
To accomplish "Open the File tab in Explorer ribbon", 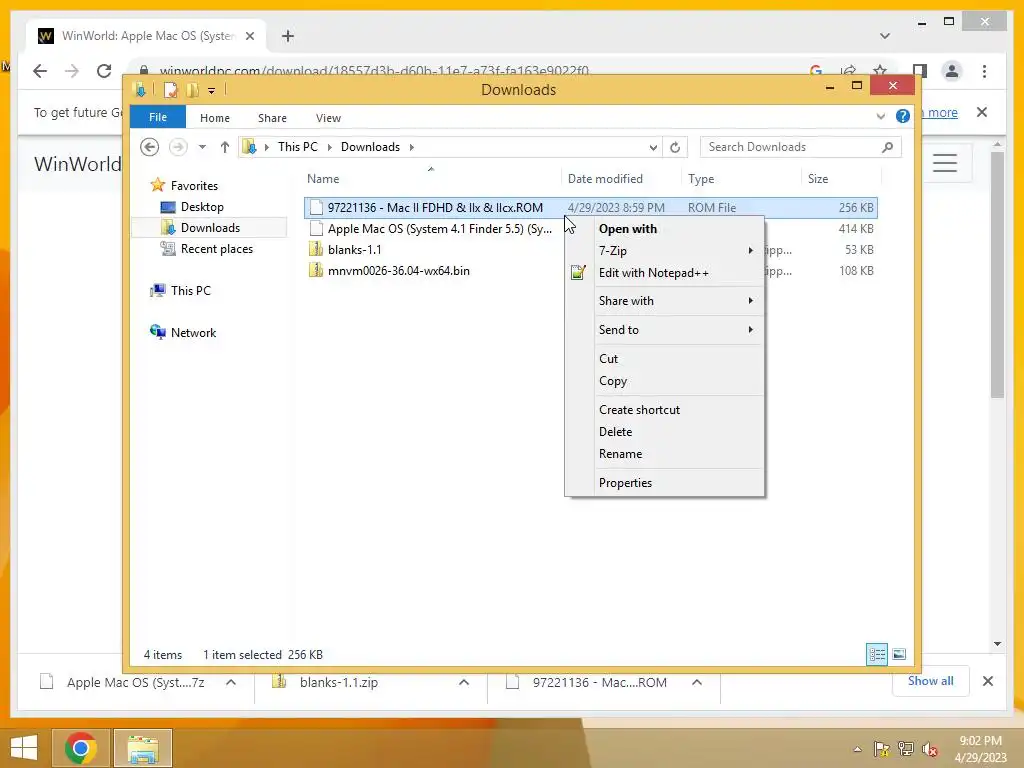I will tap(158, 117).
